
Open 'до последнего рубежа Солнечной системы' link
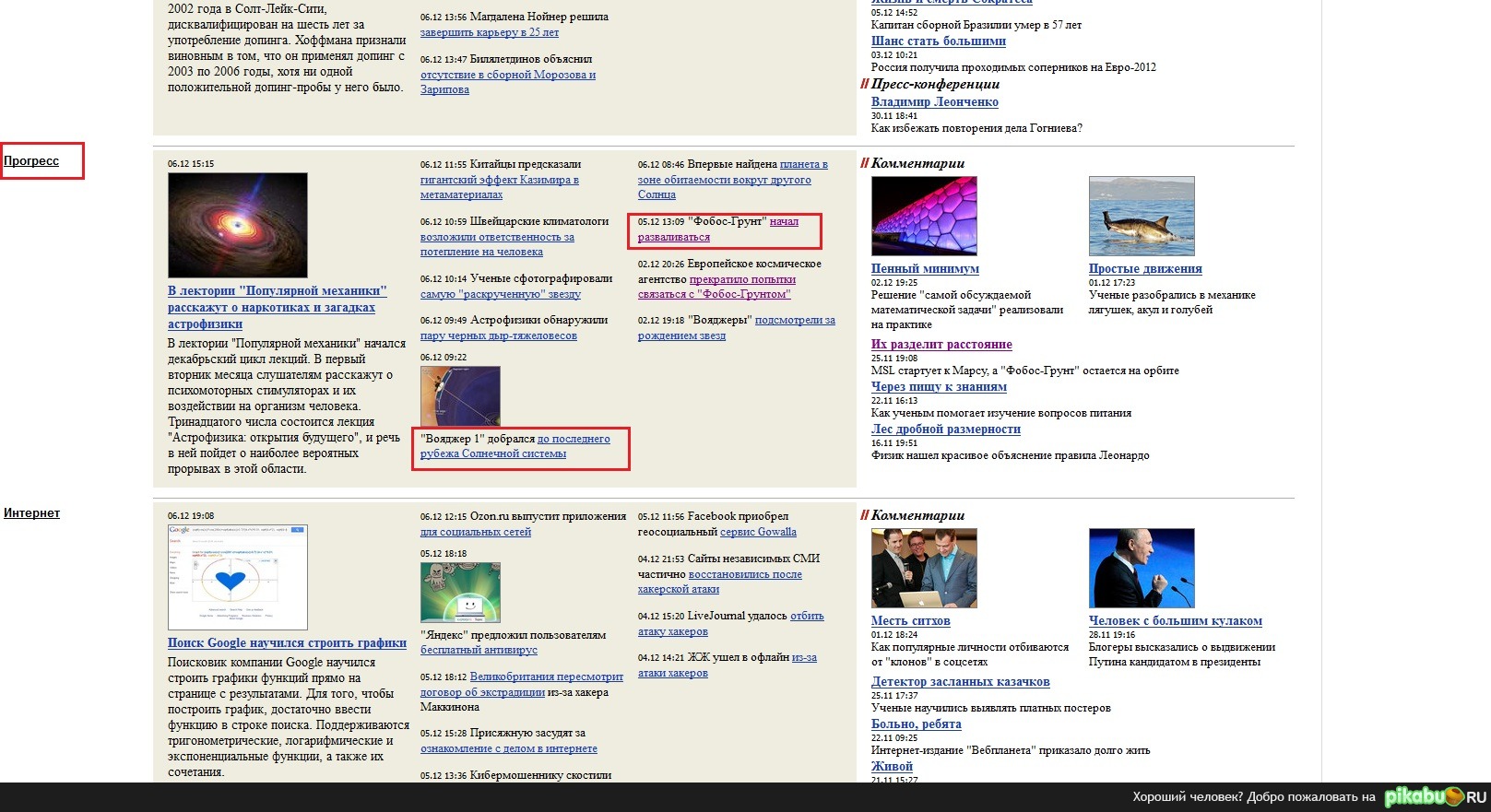(573, 440)
